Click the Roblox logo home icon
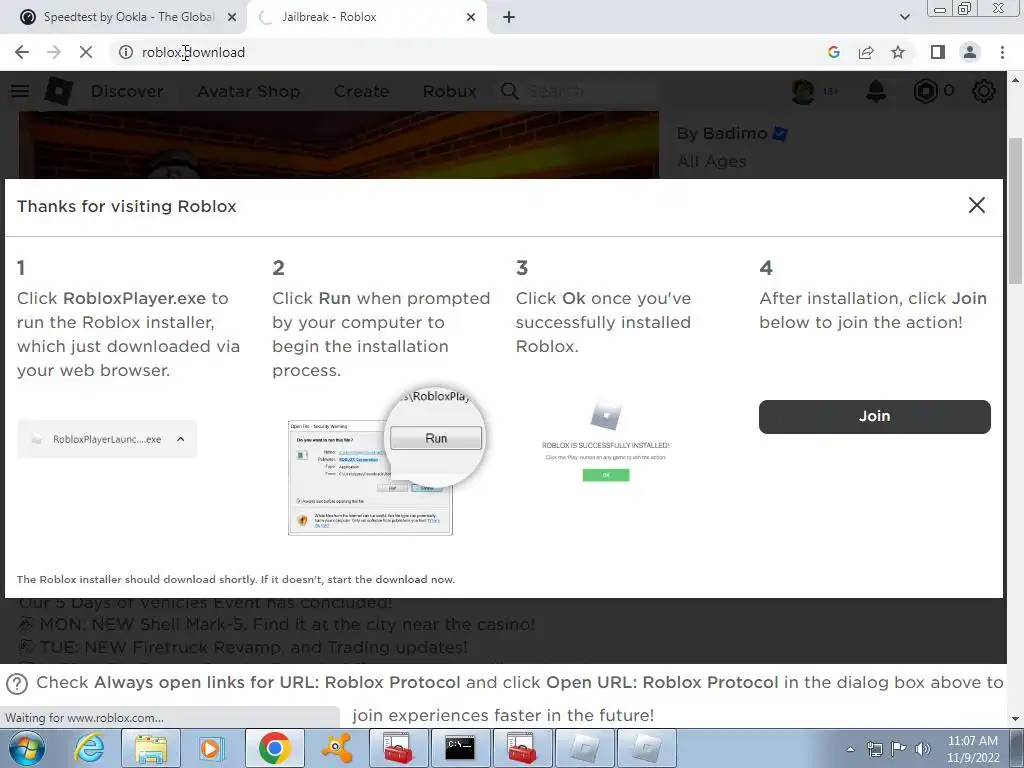The image size is (1024, 768). point(58,91)
